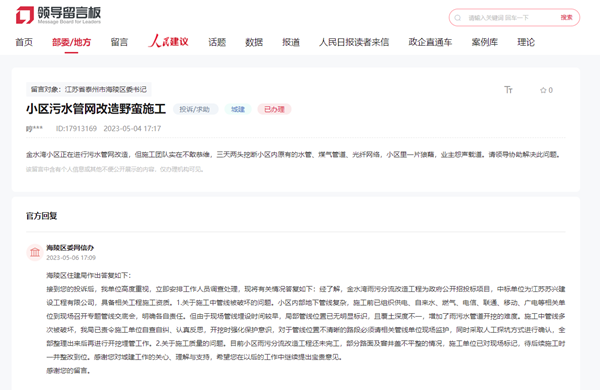The image size is (600, 390).
Task: Click the closing line 感谢您的留言
Action: pyautogui.click(x=68, y=371)
